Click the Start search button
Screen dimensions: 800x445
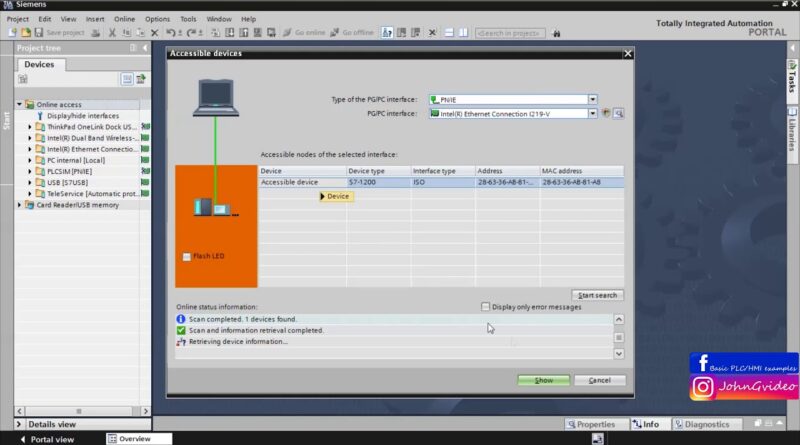tap(597, 295)
